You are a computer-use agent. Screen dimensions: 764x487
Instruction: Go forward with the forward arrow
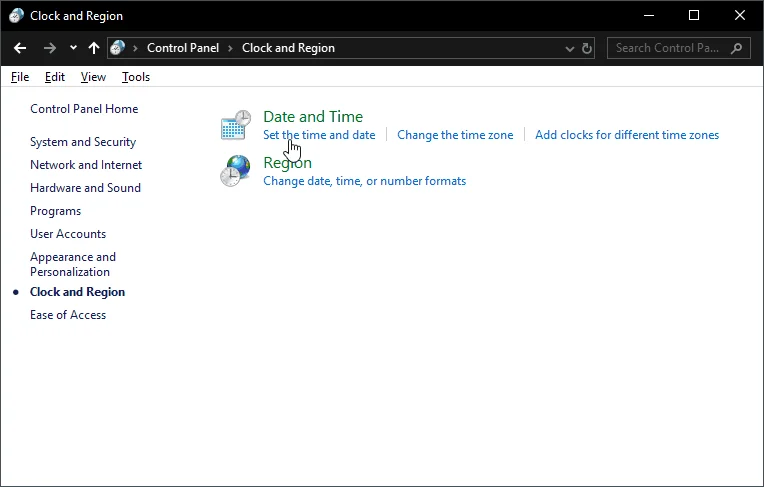tap(50, 48)
